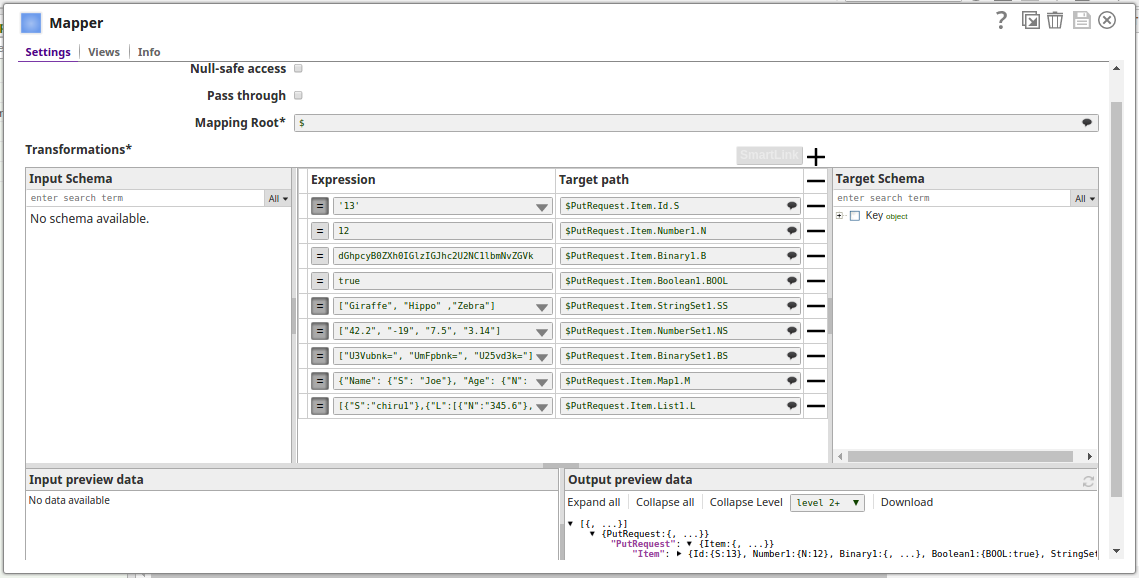Viewport: 1139px width, 578px height.
Task: Remove the $PutRequest.Item.Number1.N mapping row
Action: tap(816, 231)
